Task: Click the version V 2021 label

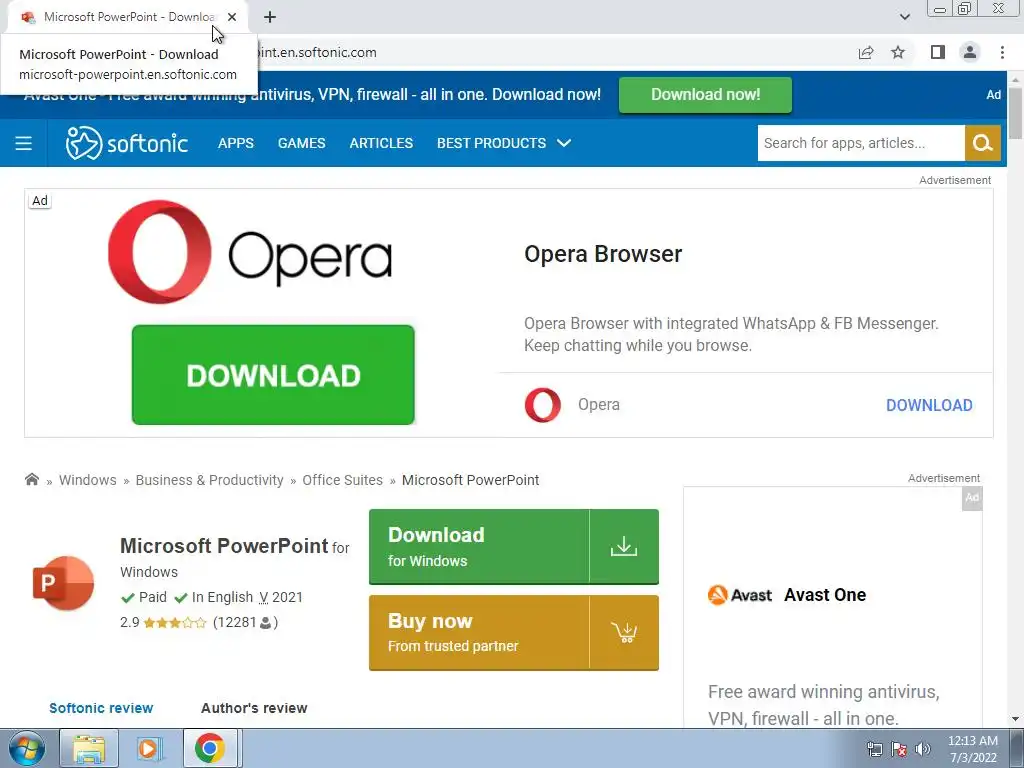Action: point(281,597)
